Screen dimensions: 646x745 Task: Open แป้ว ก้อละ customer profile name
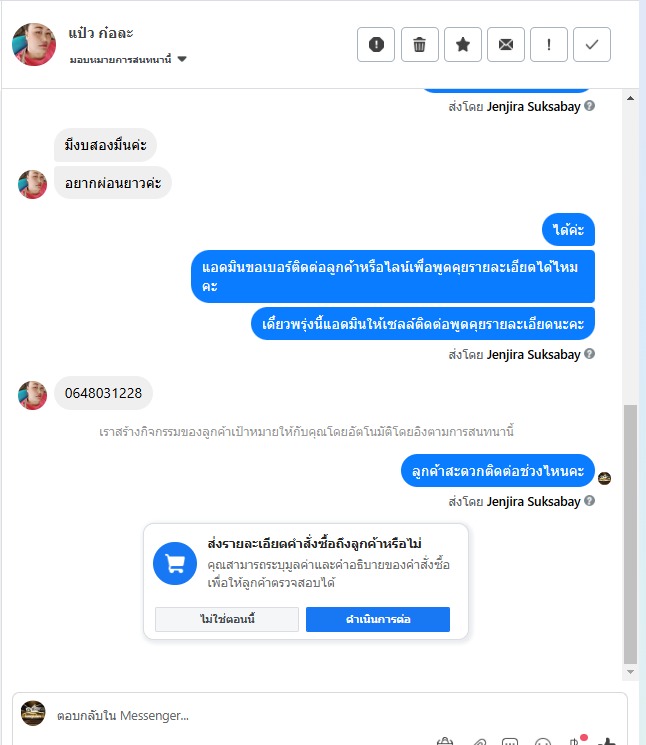point(101,33)
